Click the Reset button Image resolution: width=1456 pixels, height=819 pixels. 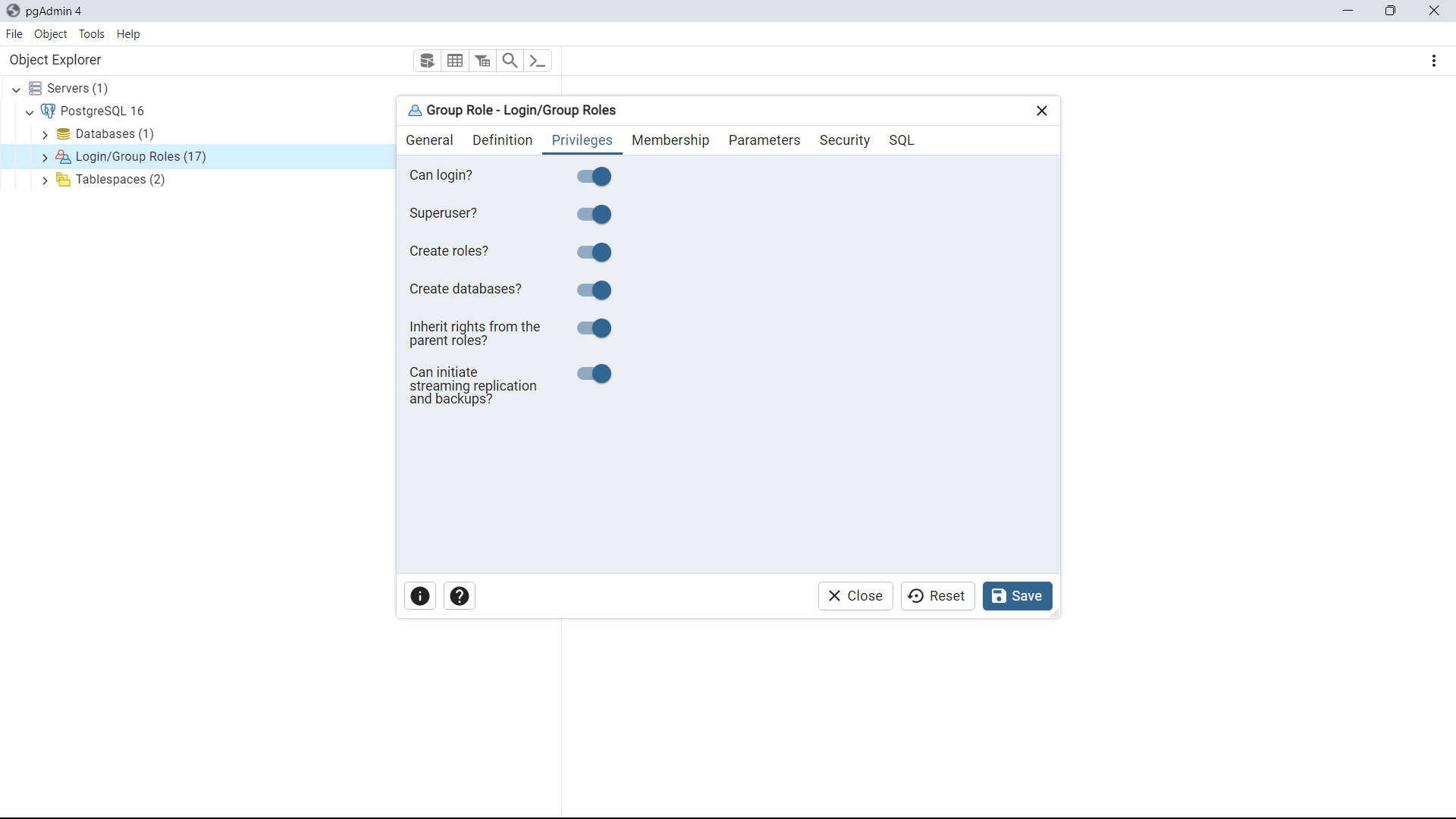937,596
